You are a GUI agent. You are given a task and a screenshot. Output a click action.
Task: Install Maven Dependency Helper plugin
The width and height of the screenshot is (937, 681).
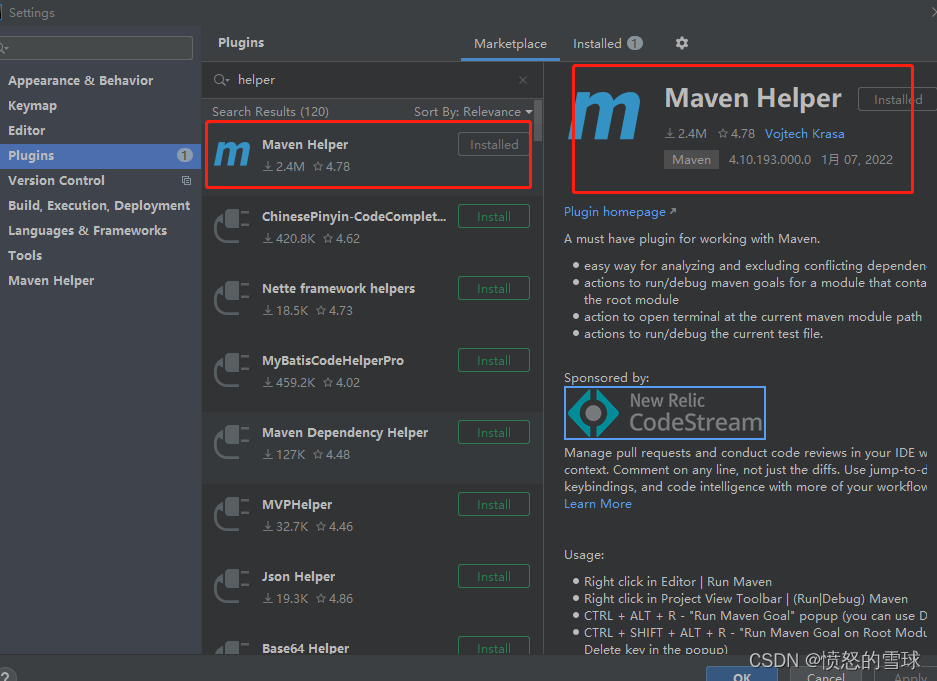(x=494, y=432)
